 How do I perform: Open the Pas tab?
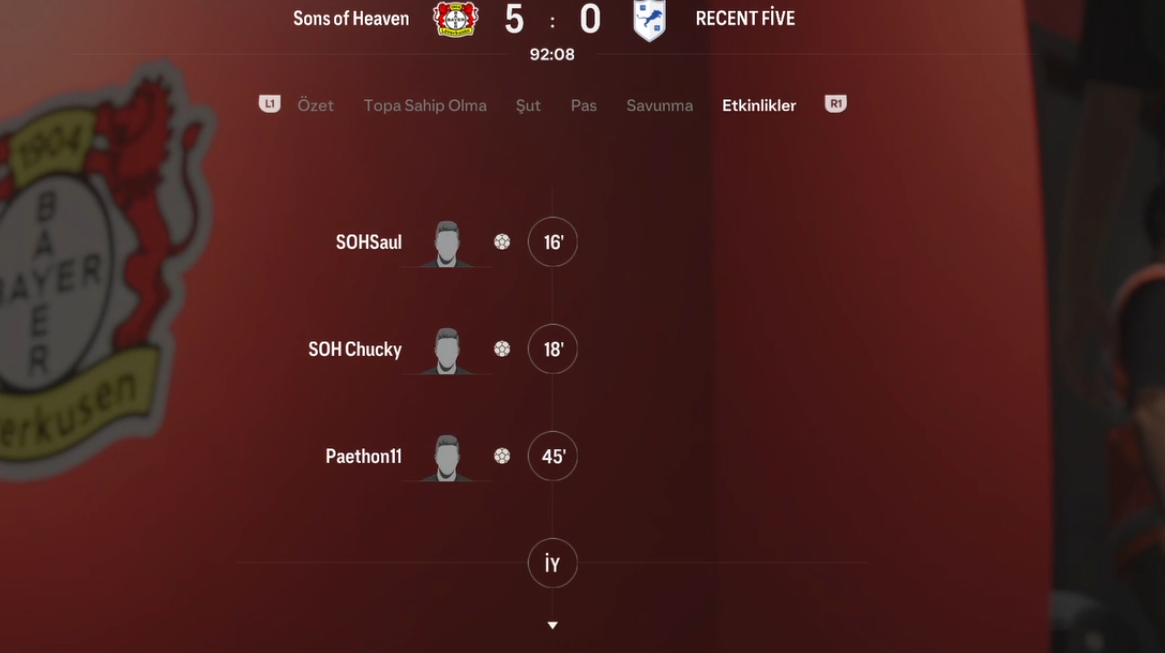[x=583, y=105]
